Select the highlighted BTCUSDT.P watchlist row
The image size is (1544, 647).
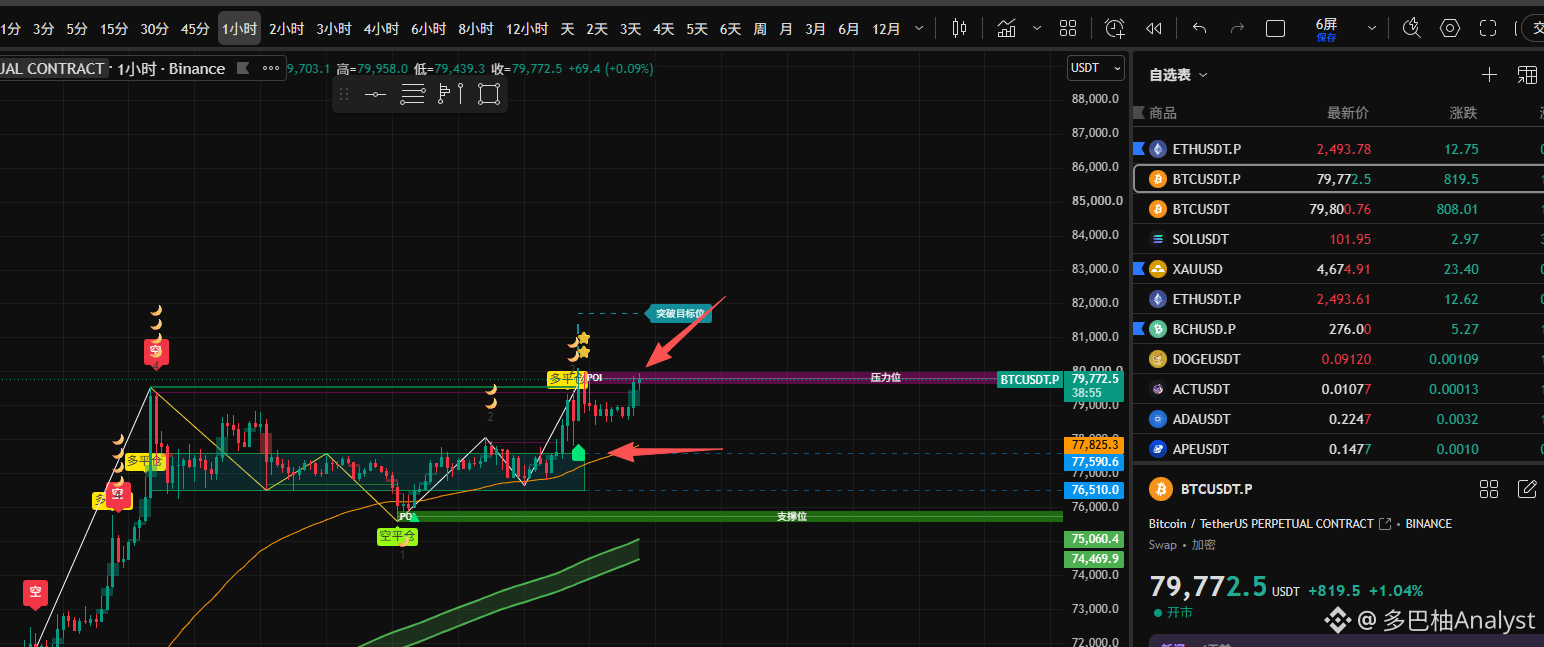click(1338, 179)
